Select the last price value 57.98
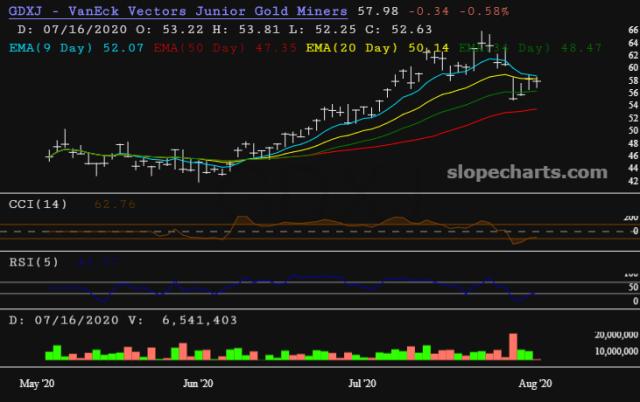This screenshot has width=640, height=402. pos(378,11)
